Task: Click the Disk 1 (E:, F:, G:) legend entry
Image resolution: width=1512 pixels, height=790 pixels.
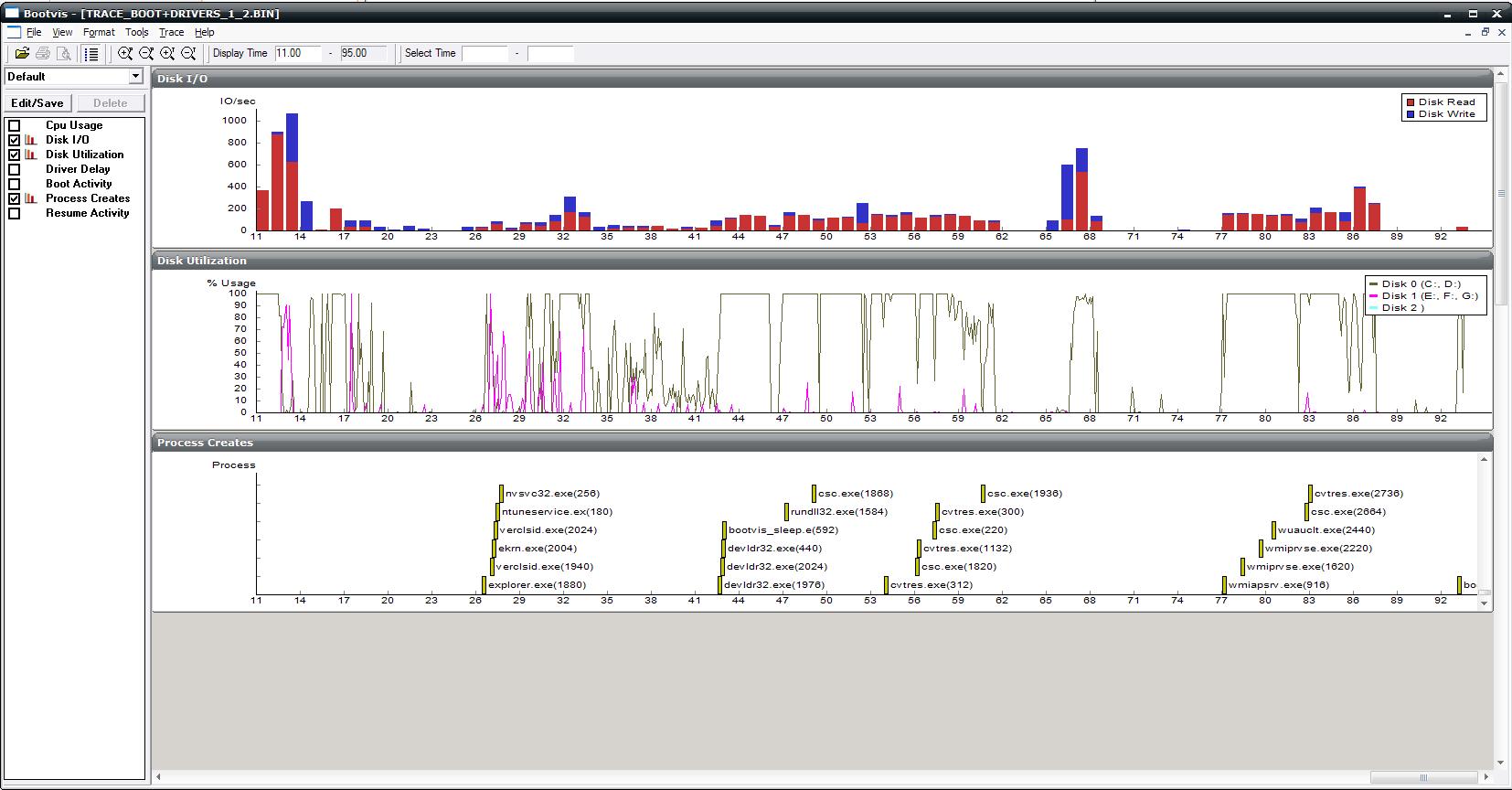Action: (x=1423, y=296)
